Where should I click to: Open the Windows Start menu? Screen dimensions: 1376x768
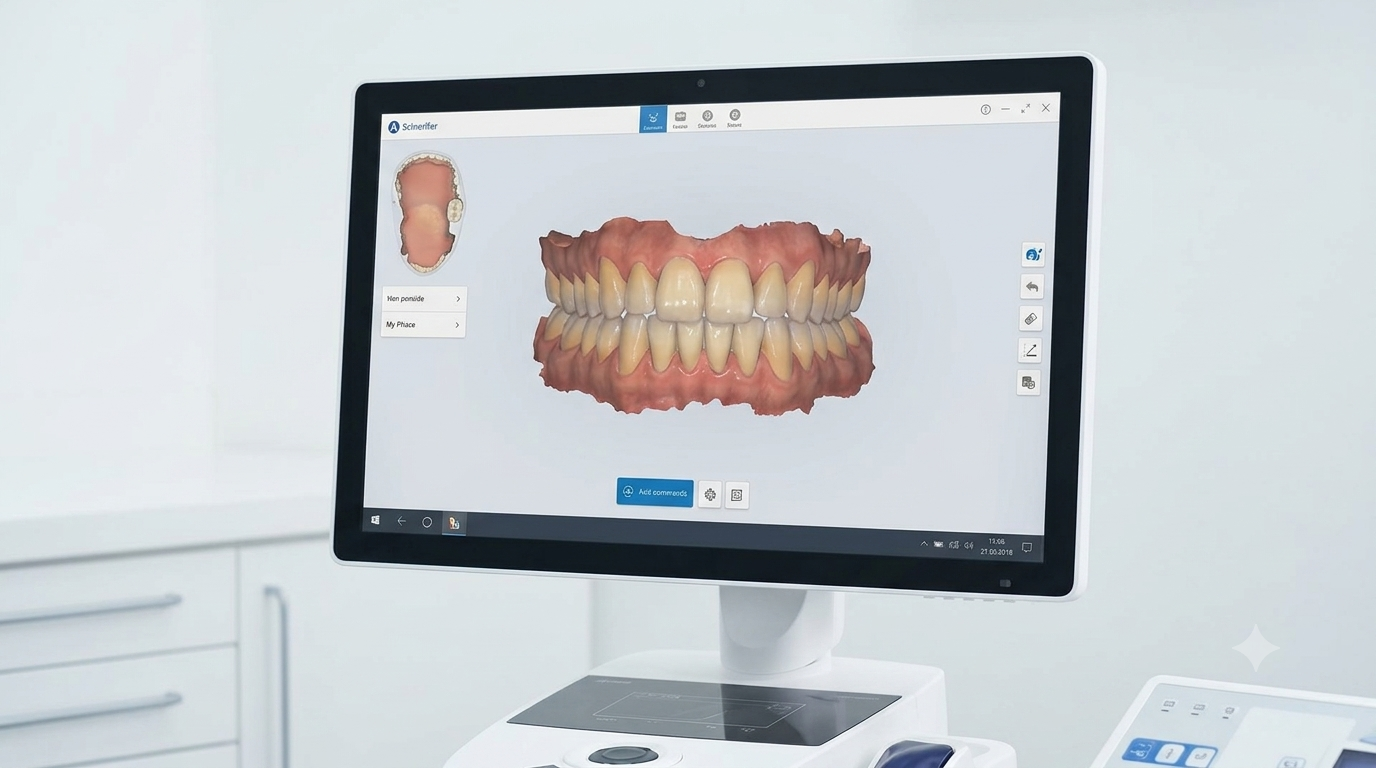pyautogui.click(x=376, y=520)
